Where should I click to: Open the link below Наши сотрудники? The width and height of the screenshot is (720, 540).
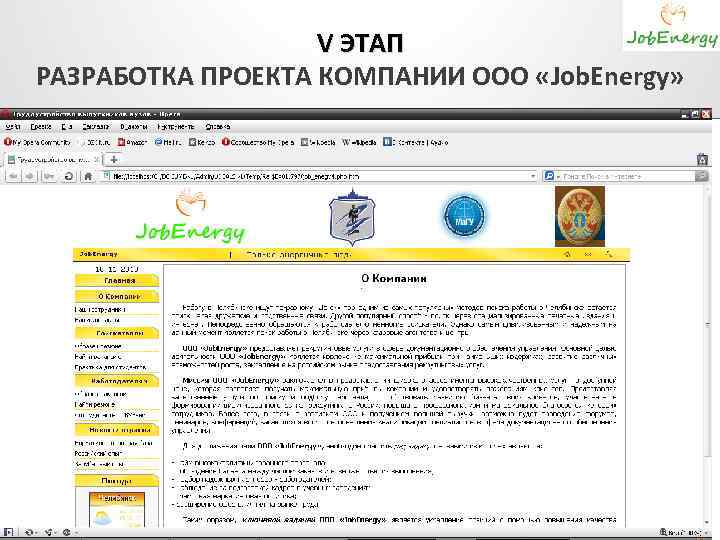[97, 320]
